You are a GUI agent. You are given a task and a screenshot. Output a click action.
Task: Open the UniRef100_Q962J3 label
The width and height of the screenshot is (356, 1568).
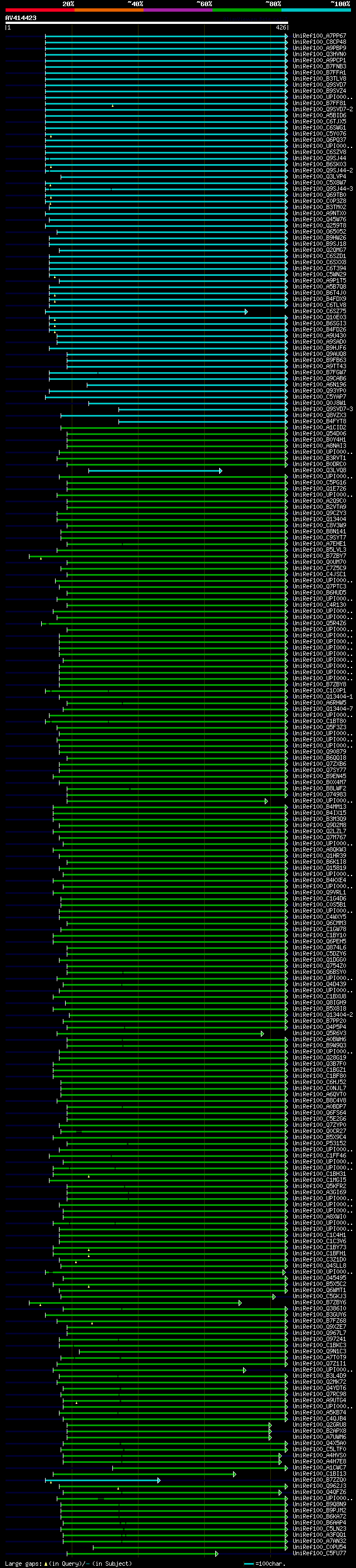point(319,1486)
